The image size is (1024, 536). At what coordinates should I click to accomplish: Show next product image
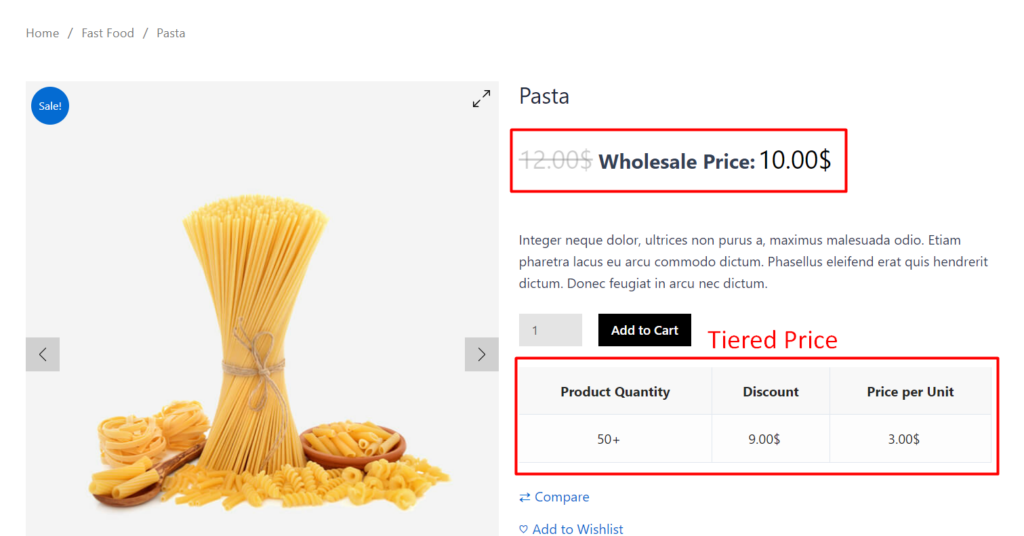[x=481, y=354]
